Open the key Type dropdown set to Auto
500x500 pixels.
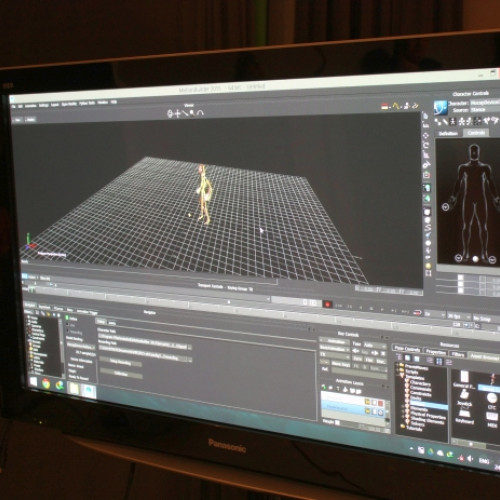point(374,345)
